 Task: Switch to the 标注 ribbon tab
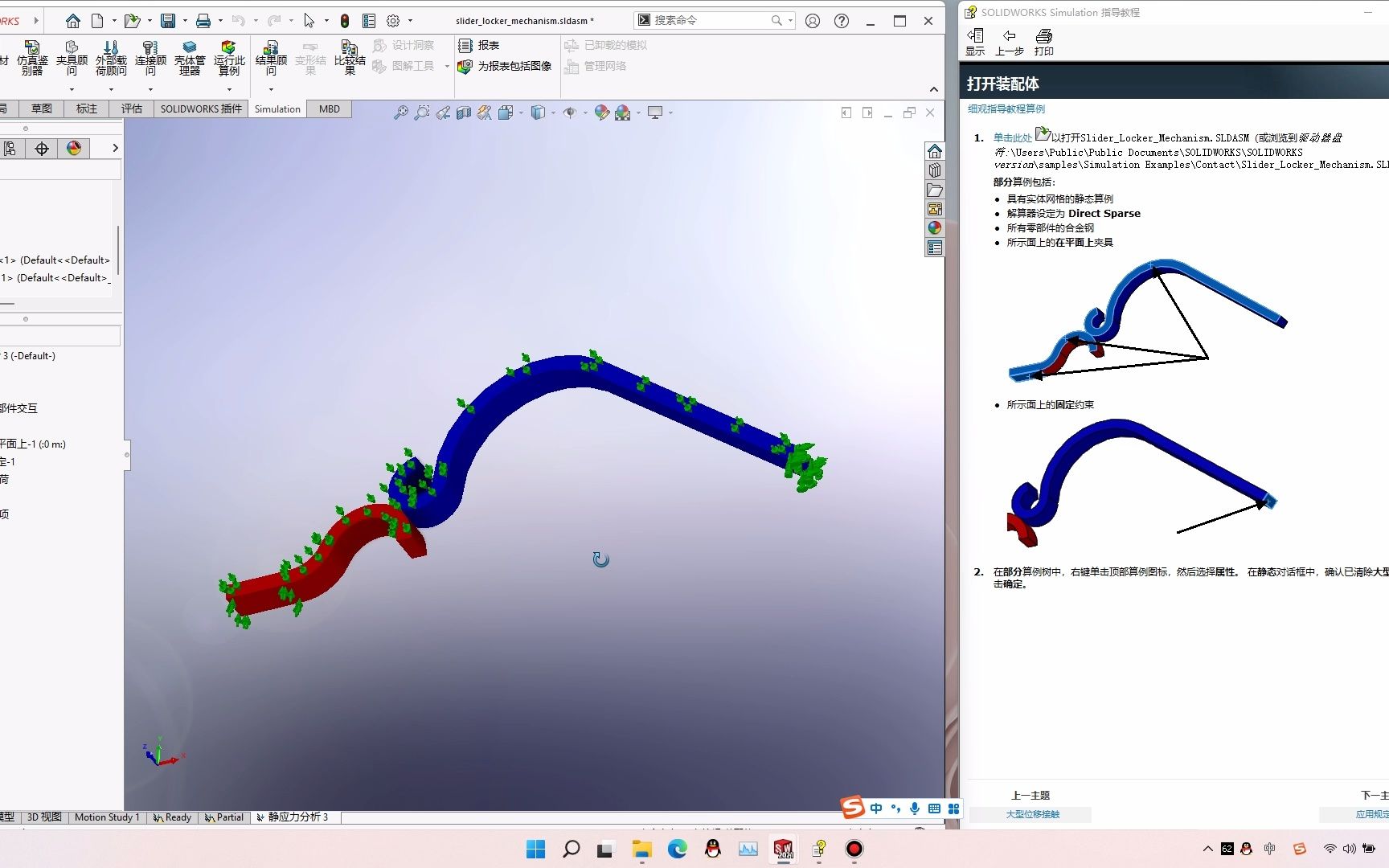coord(86,108)
